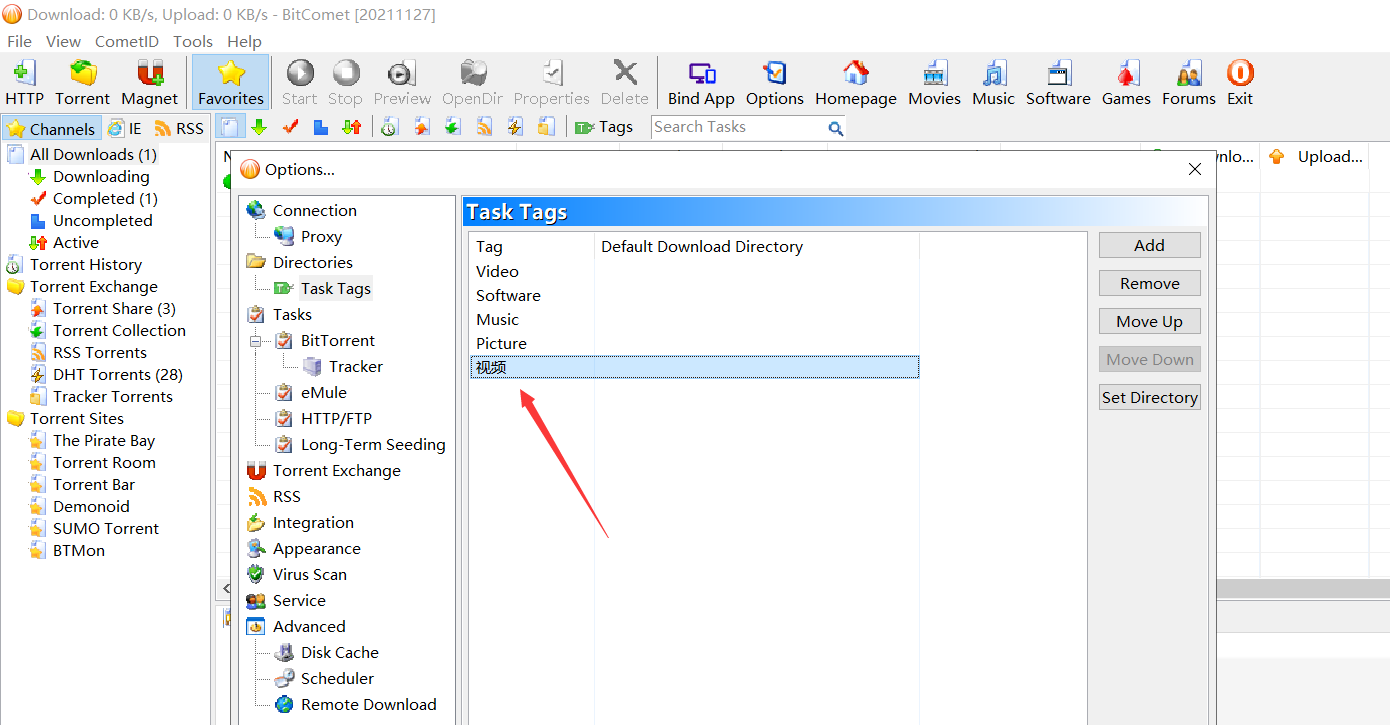Select Appearance in Options tree
Viewport: 1390px width, 725px height.
[317, 548]
